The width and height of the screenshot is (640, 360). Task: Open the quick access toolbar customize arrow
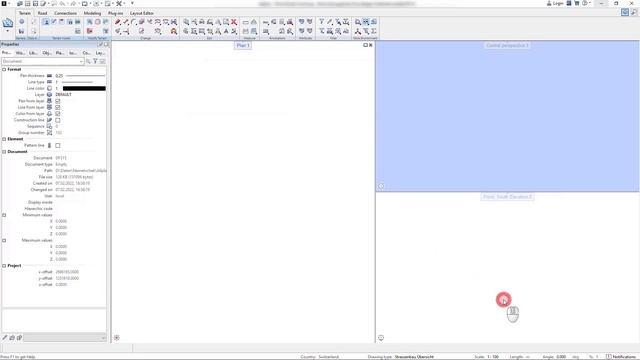coord(132,3)
